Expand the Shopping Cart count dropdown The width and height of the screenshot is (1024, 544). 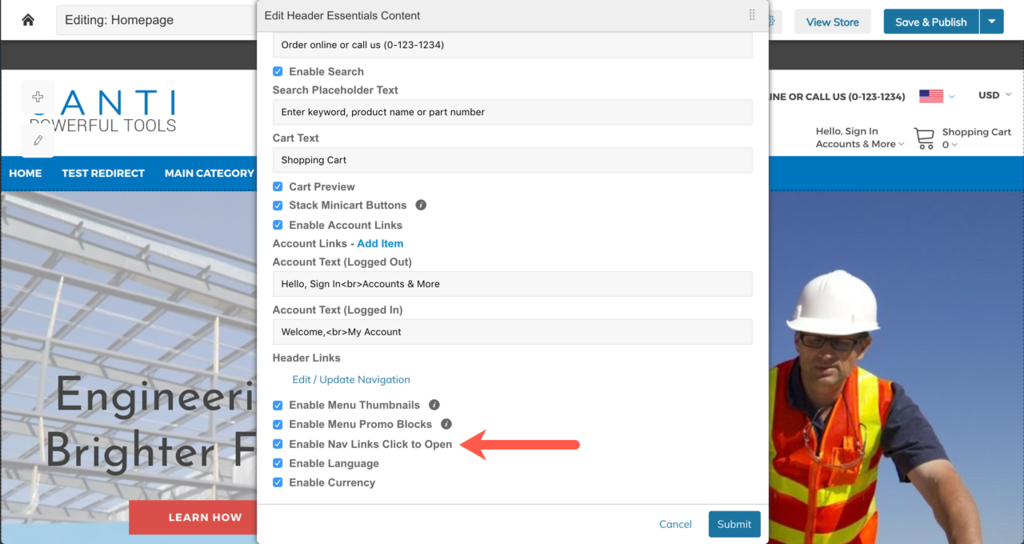[x=950, y=145]
